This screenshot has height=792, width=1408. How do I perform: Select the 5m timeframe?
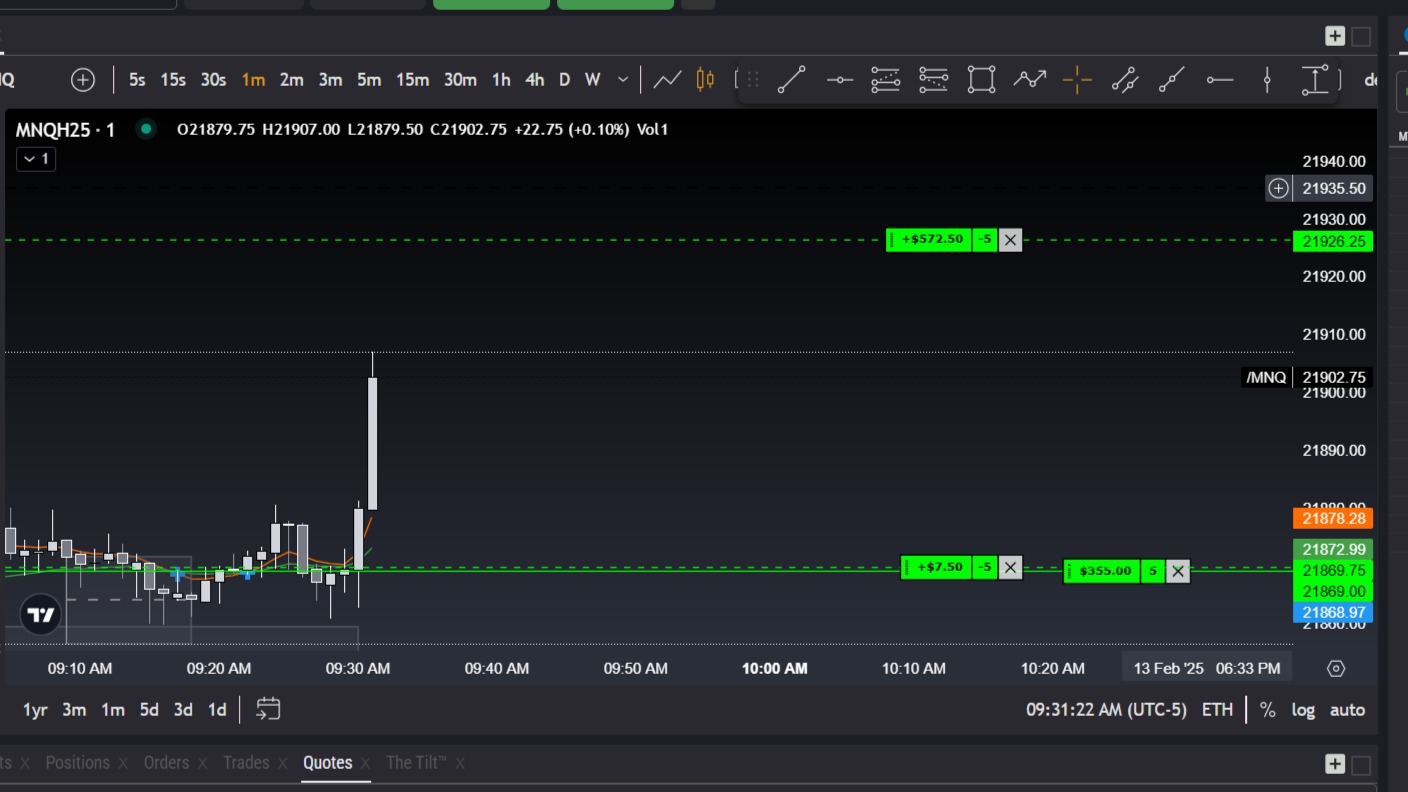click(369, 80)
